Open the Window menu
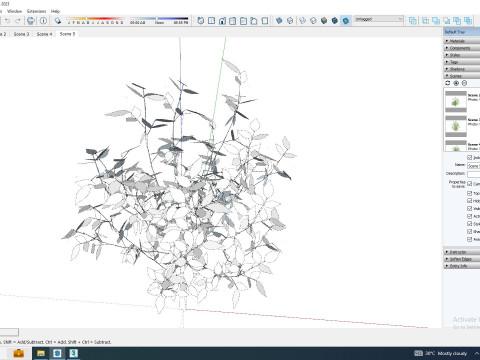The image size is (480, 360). point(15,11)
